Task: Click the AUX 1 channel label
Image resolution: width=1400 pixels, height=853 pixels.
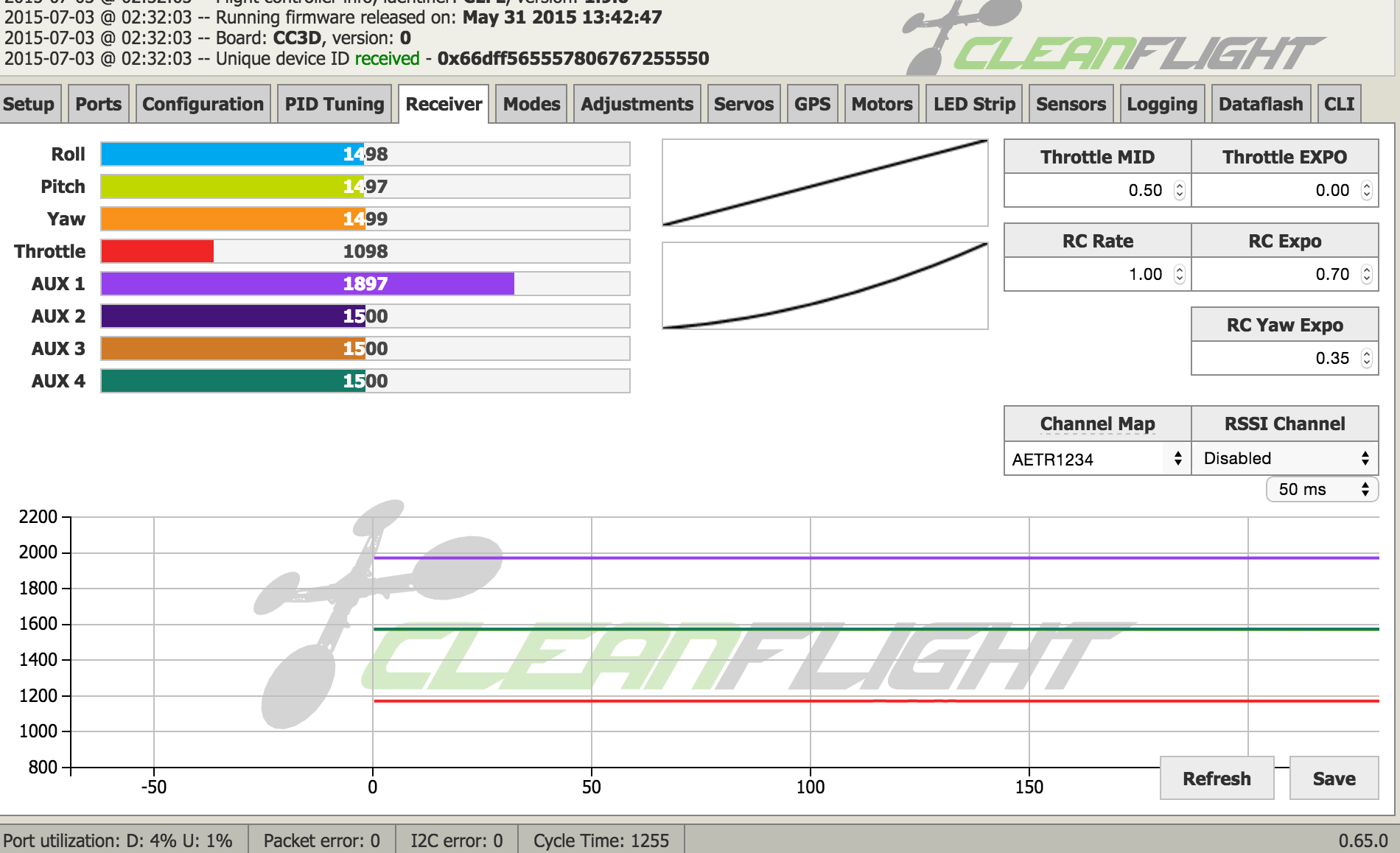Action: (x=58, y=284)
